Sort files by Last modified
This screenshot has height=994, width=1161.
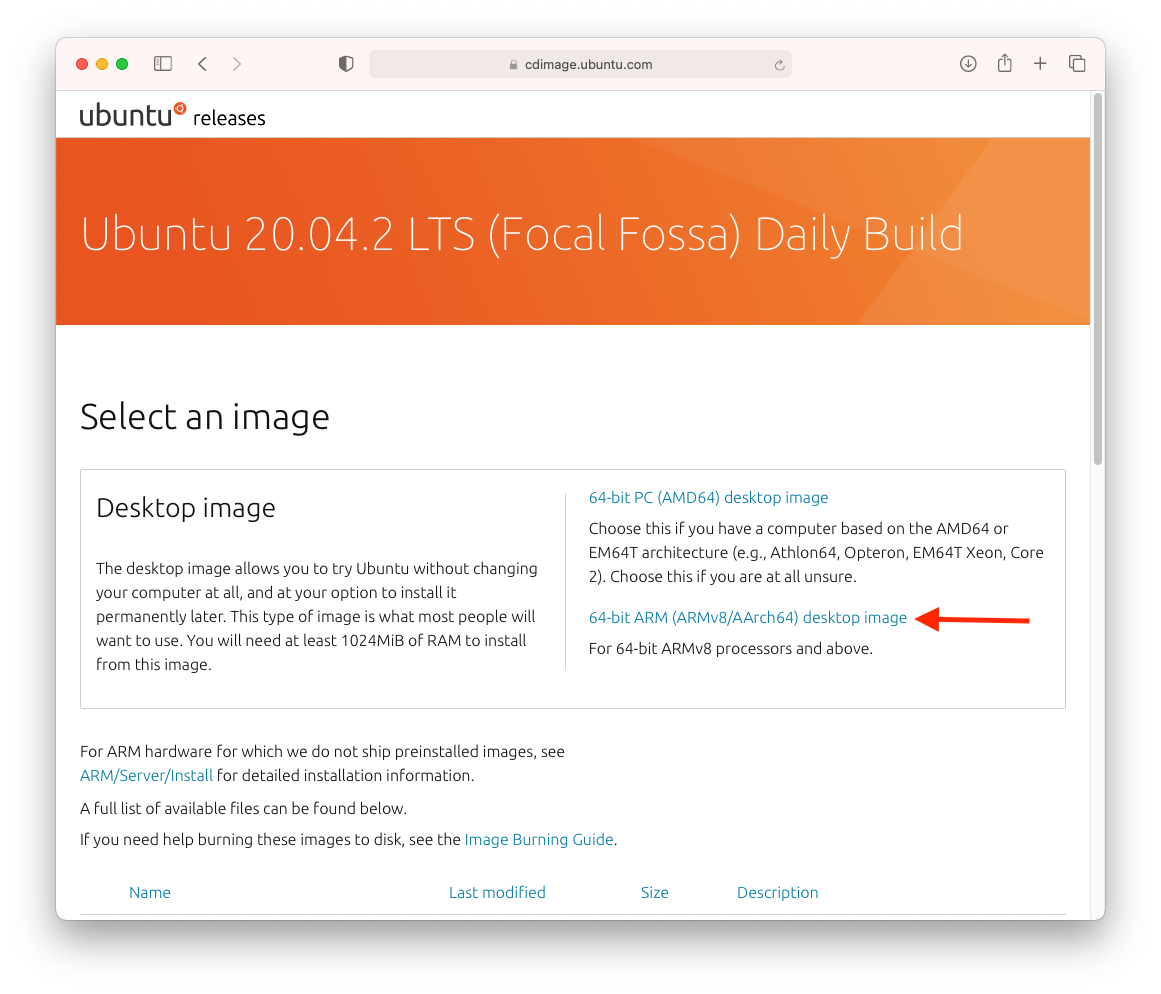click(x=497, y=892)
